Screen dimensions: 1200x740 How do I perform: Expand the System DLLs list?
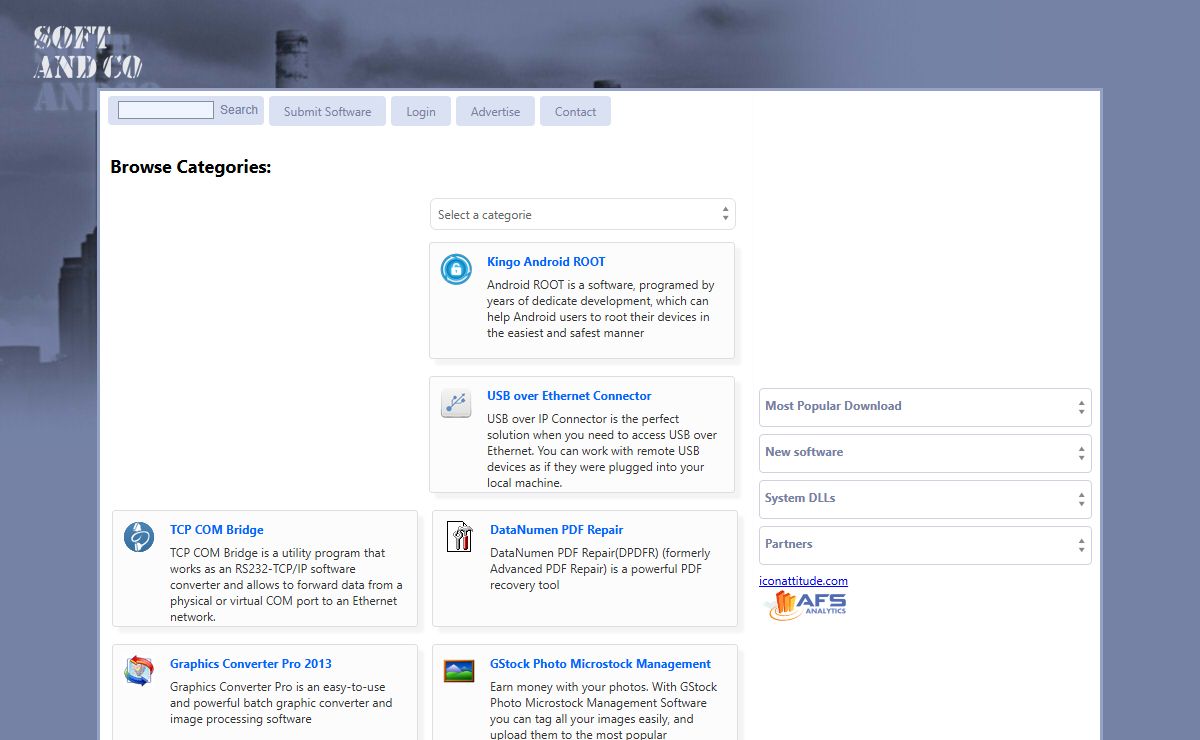(x=925, y=499)
